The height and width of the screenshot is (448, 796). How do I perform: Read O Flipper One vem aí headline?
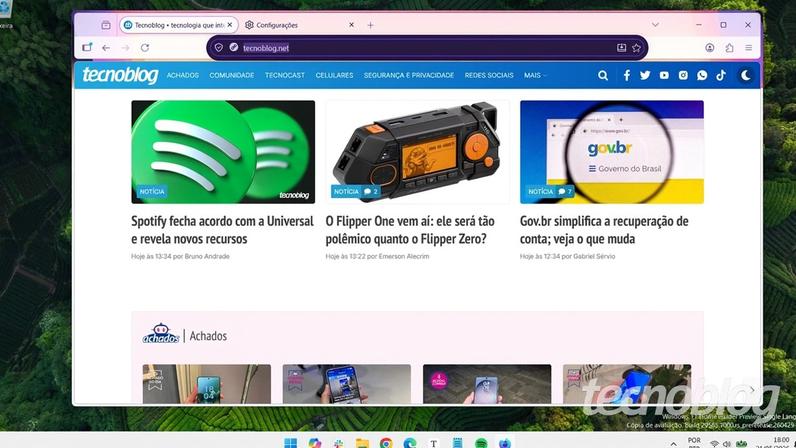point(410,230)
